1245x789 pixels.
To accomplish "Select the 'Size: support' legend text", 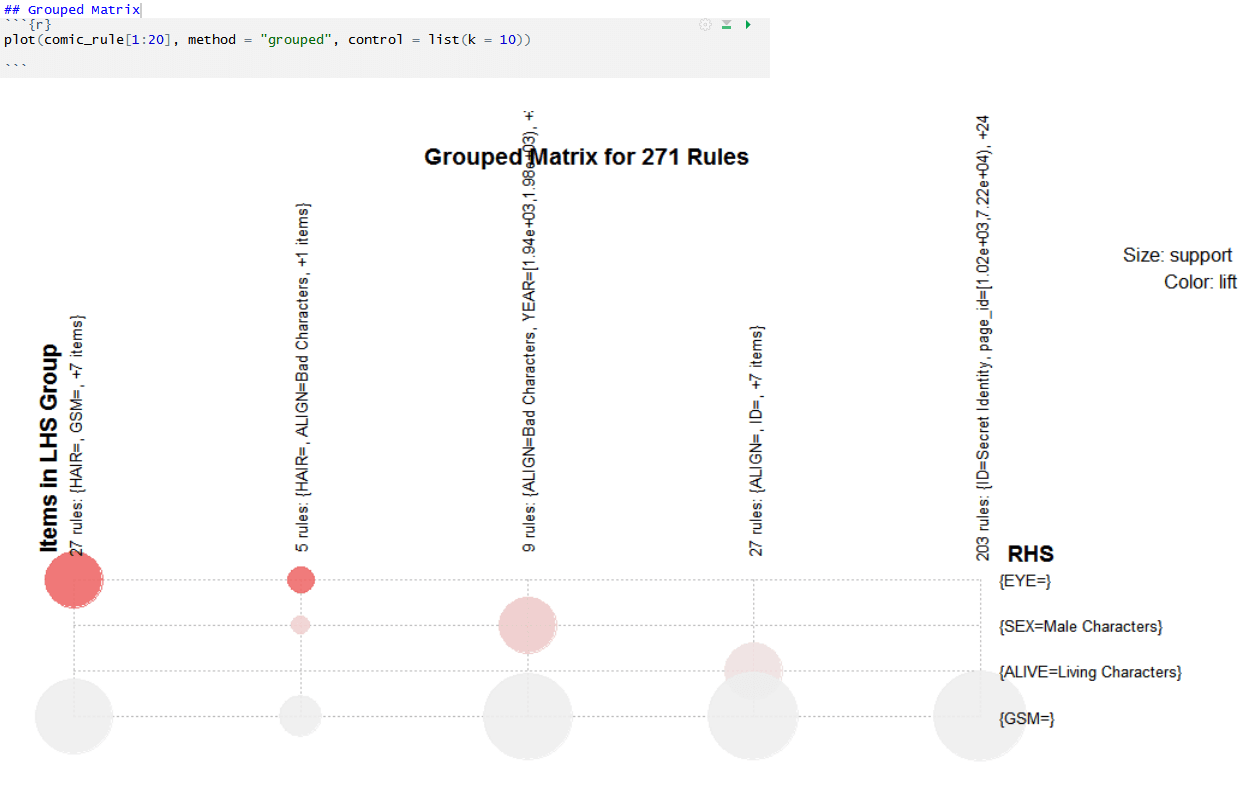I will tap(1177, 256).
